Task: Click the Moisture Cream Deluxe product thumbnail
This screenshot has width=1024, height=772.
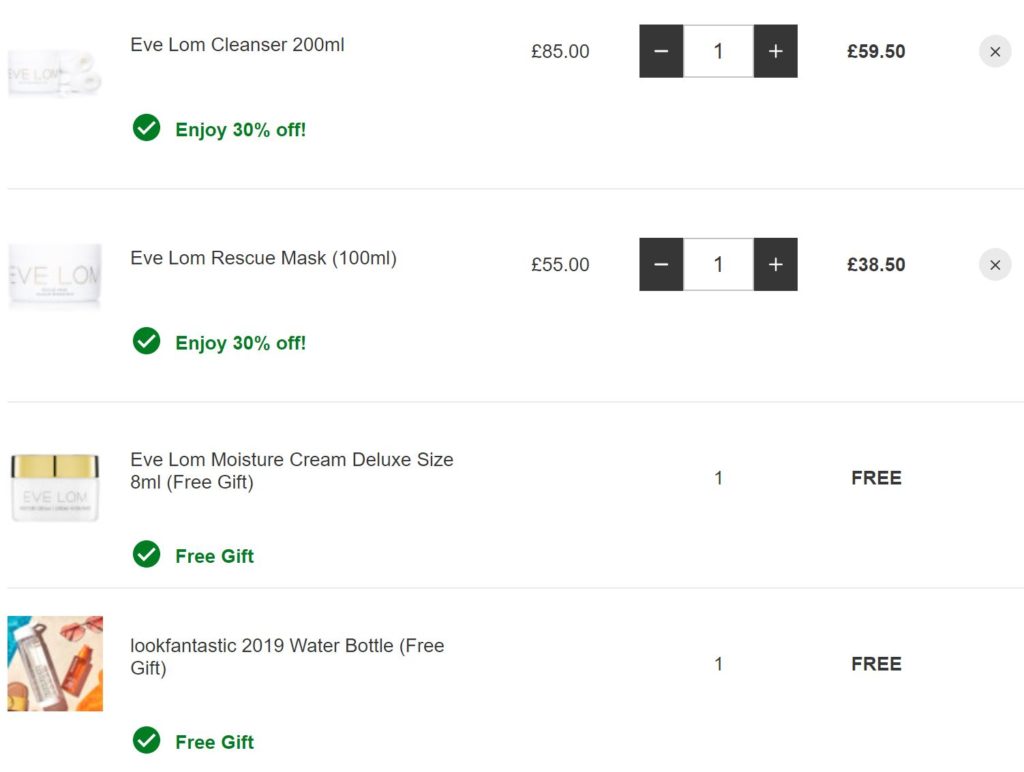Action: (x=55, y=487)
